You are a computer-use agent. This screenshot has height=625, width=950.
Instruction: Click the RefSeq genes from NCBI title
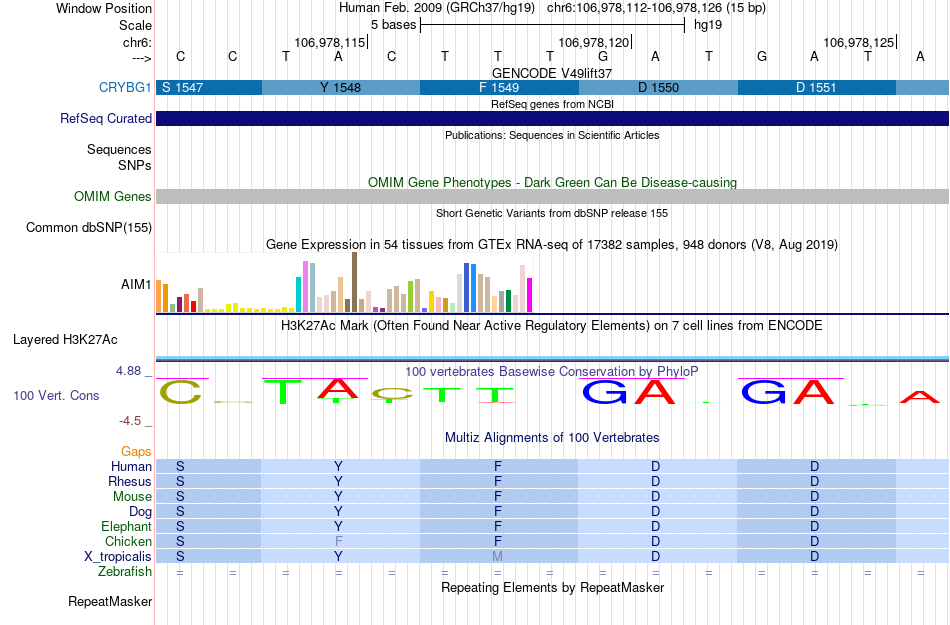pyautogui.click(x=552, y=104)
